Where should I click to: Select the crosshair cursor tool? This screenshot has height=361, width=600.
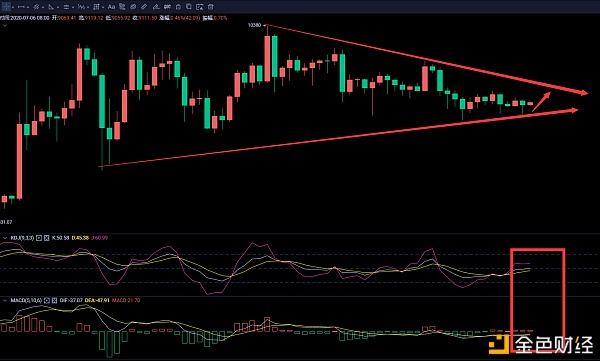(6, 7)
